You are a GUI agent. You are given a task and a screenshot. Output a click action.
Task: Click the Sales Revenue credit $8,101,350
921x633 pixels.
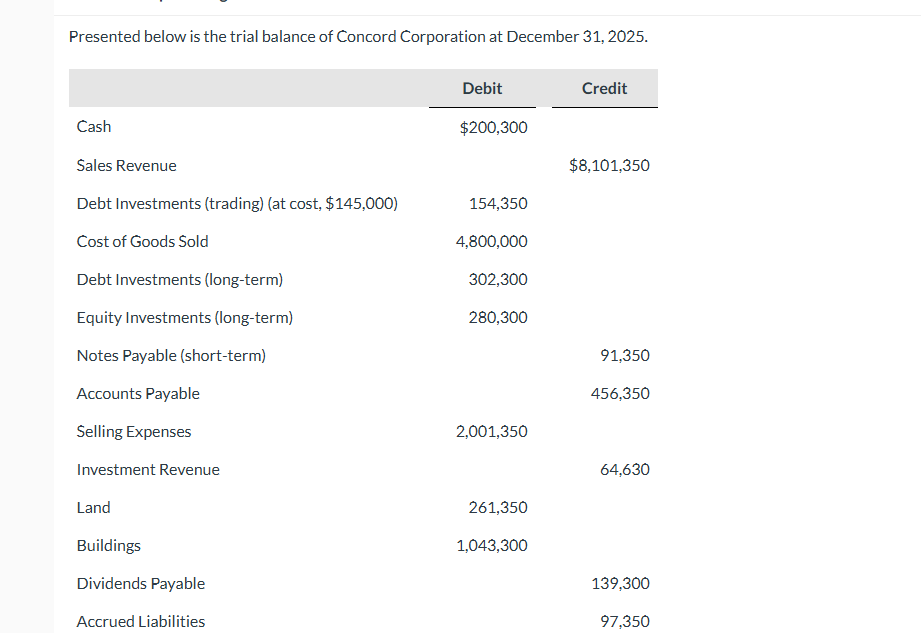[x=609, y=165]
